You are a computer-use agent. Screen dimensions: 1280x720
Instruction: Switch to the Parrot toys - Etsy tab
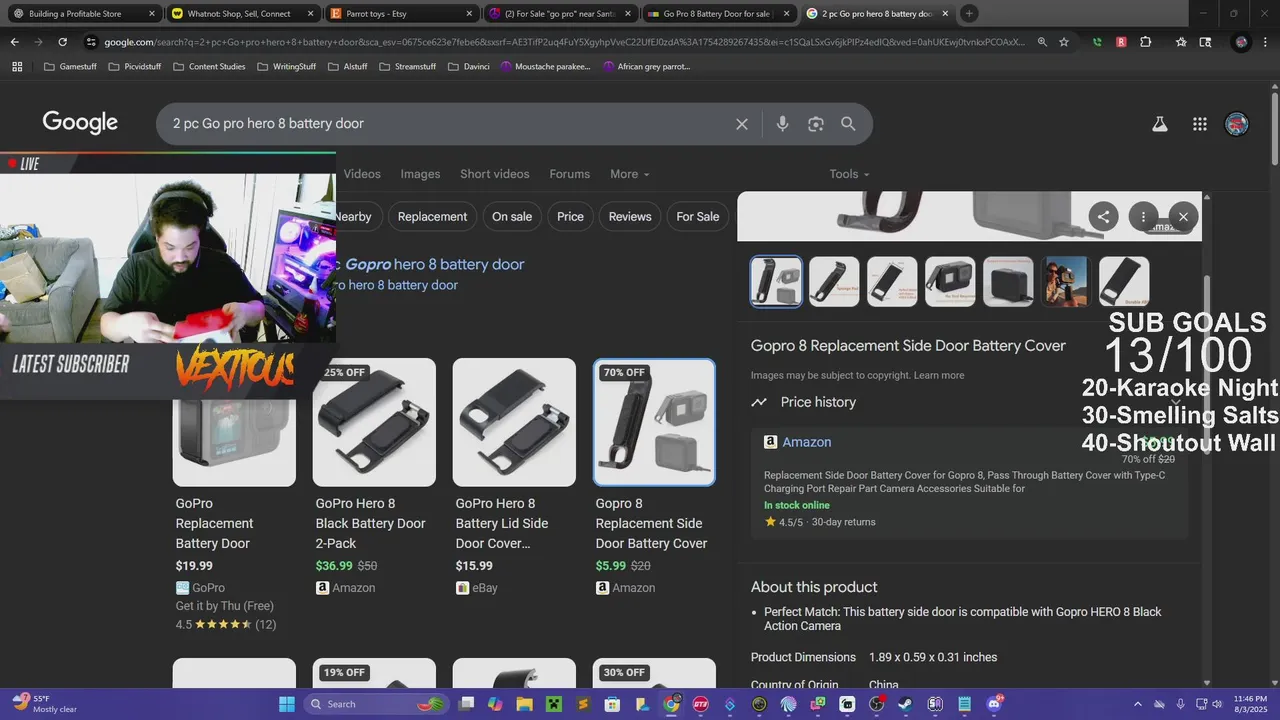(x=400, y=13)
